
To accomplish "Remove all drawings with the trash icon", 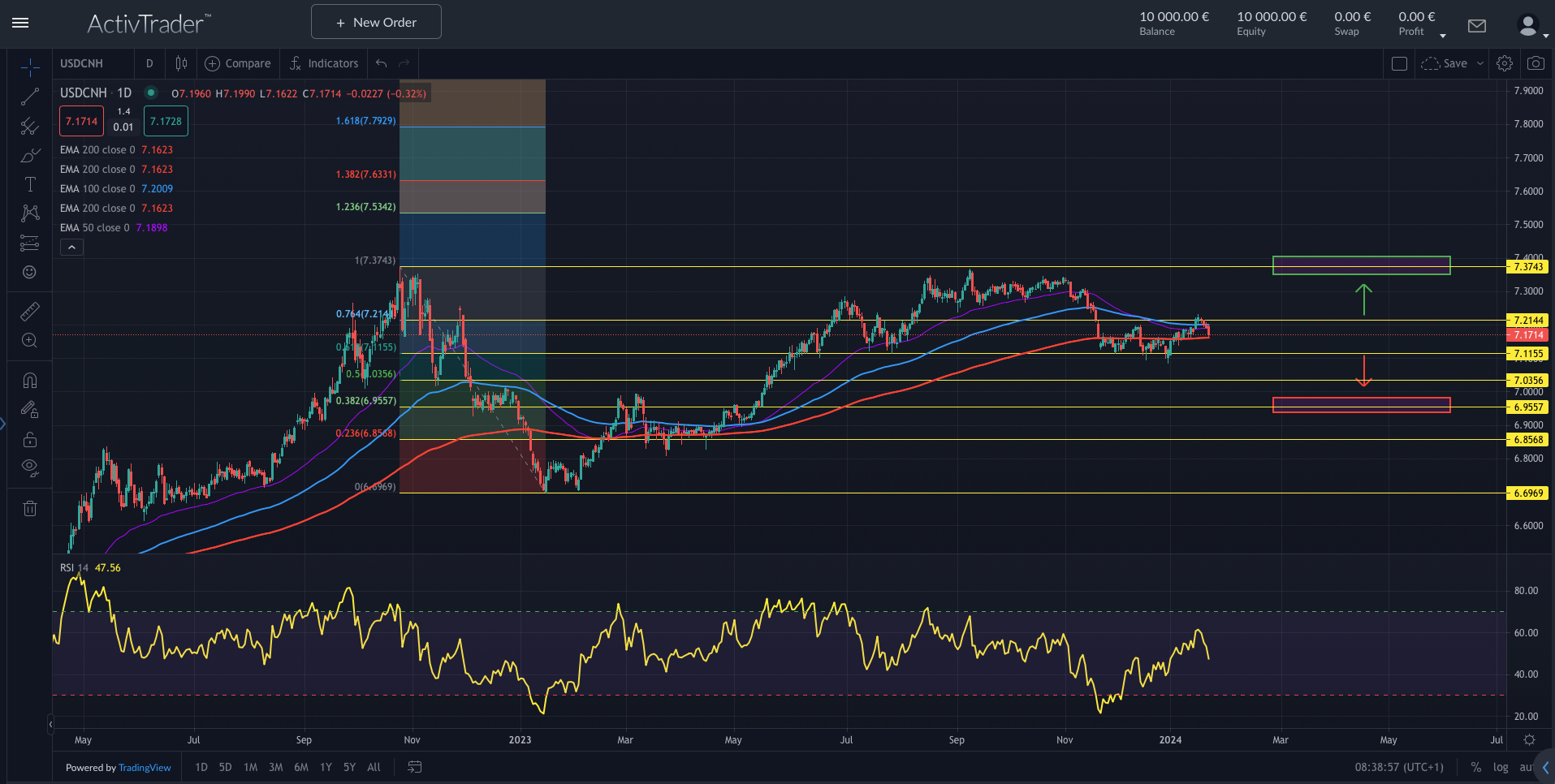I will pyautogui.click(x=29, y=508).
